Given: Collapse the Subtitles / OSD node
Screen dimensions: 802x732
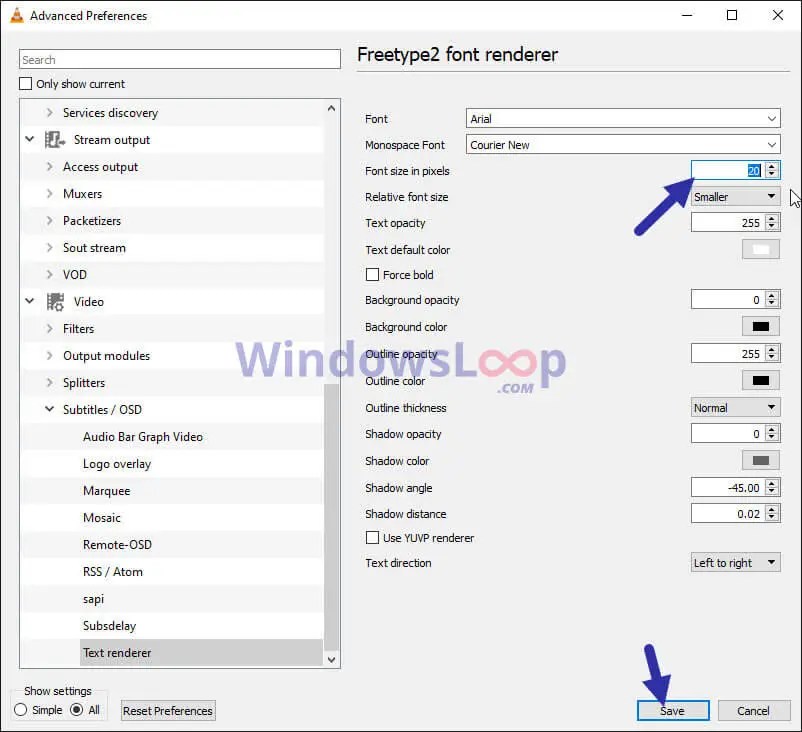Looking at the screenshot, I should tap(50, 409).
